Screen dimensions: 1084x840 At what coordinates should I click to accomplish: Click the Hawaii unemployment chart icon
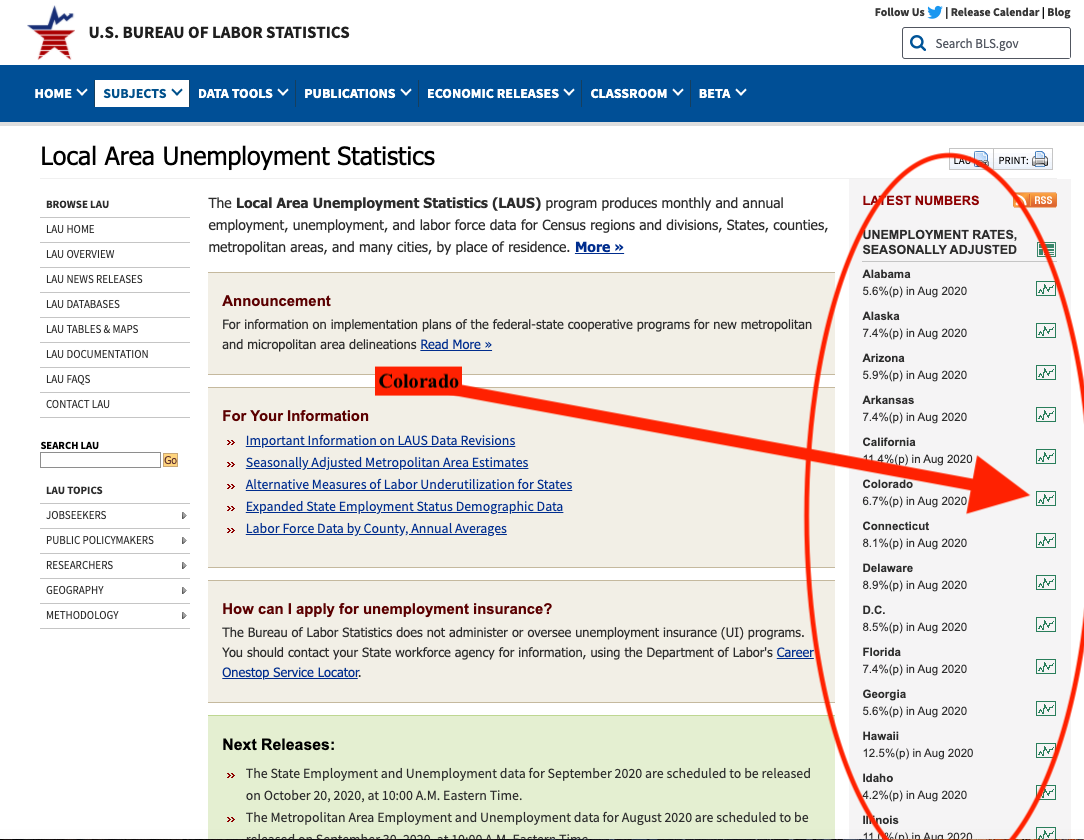pos(1045,751)
